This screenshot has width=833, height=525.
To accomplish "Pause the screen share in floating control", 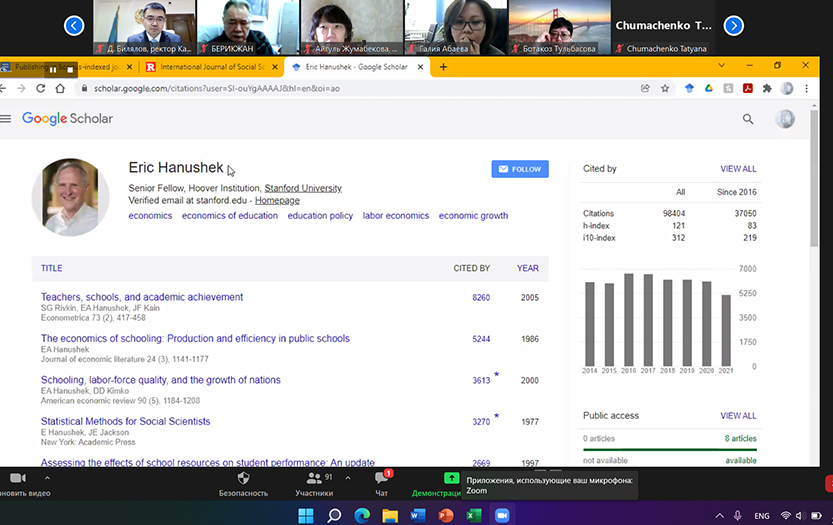I will [x=53, y=70].
